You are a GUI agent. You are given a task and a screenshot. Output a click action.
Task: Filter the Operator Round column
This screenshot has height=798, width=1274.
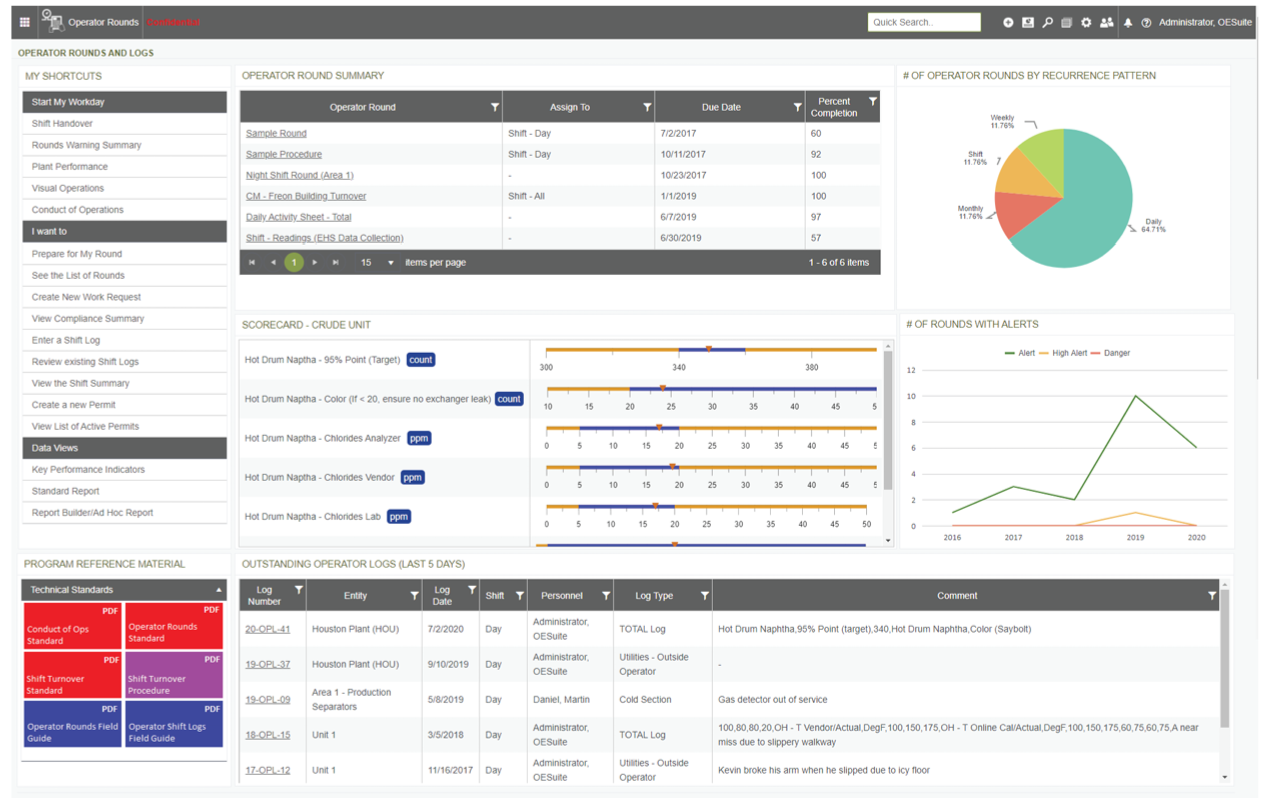(494, 107)
